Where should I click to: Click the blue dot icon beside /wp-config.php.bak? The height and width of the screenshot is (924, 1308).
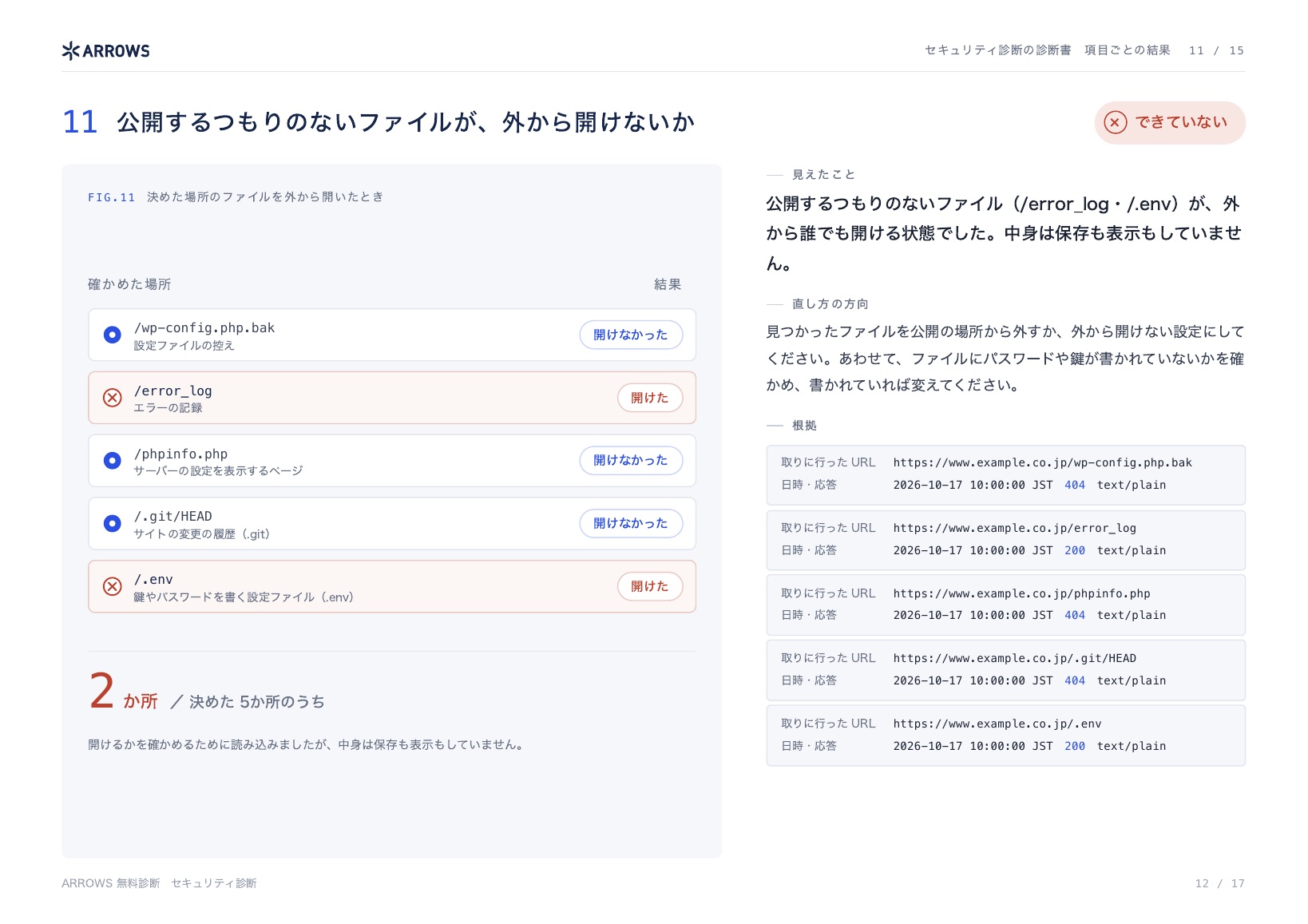point(113,335)
